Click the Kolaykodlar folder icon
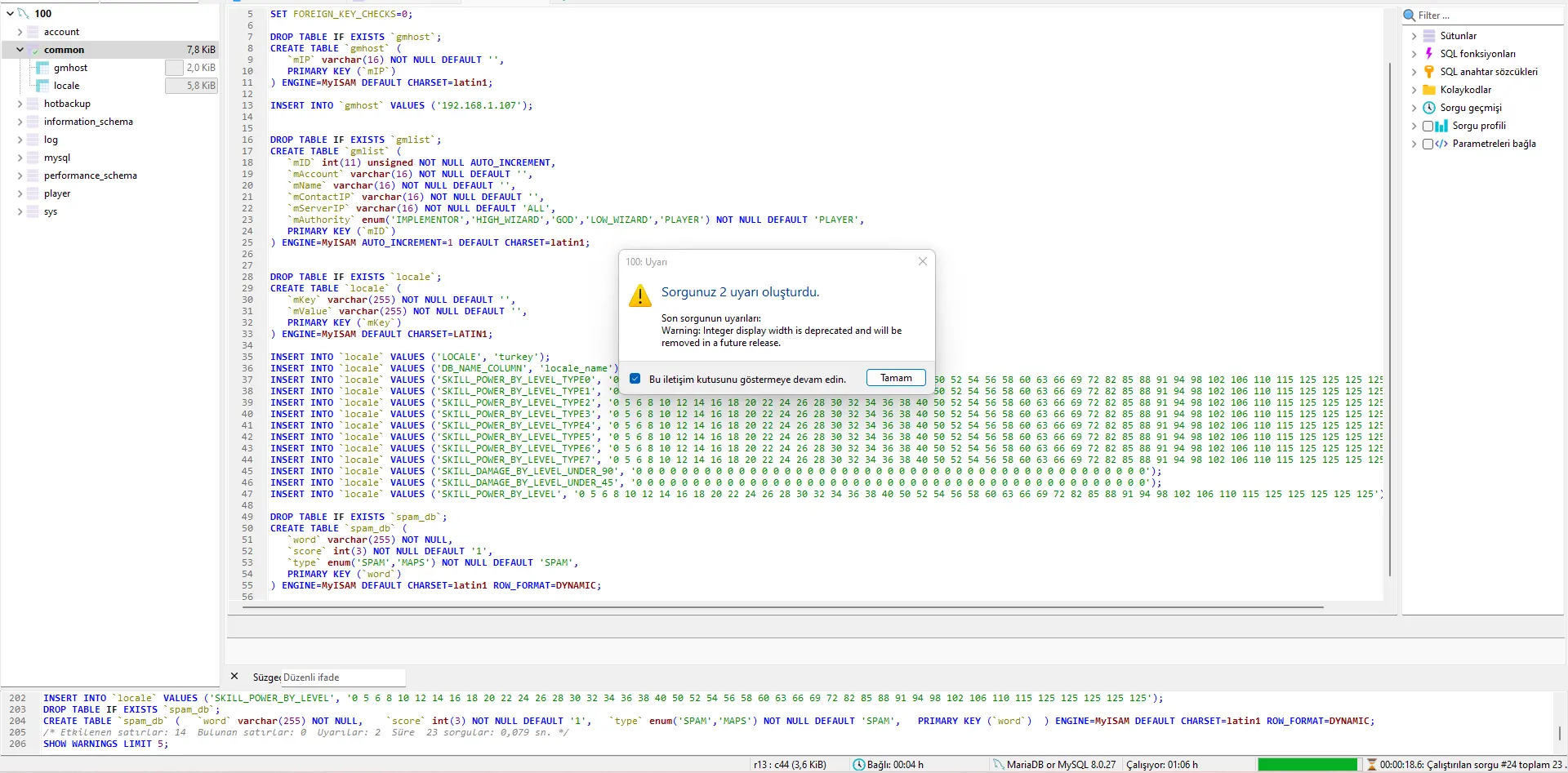The width and height of the screenshot is (1568, 773). [1429, 90]
